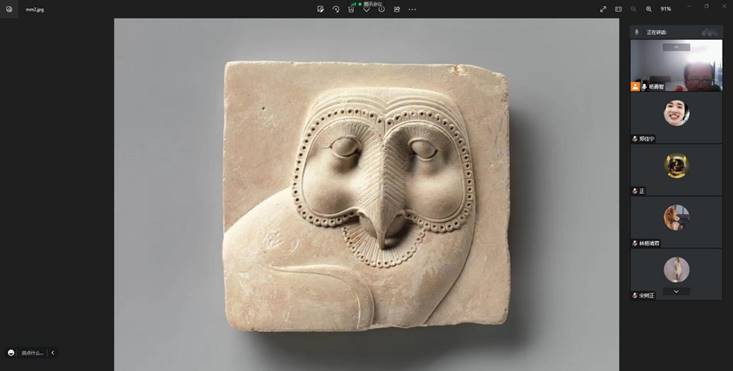Click the Photos app icon in title bar
Image resolution: width=733 pixels, height=371 pixels.
click(x=9, y=9)
